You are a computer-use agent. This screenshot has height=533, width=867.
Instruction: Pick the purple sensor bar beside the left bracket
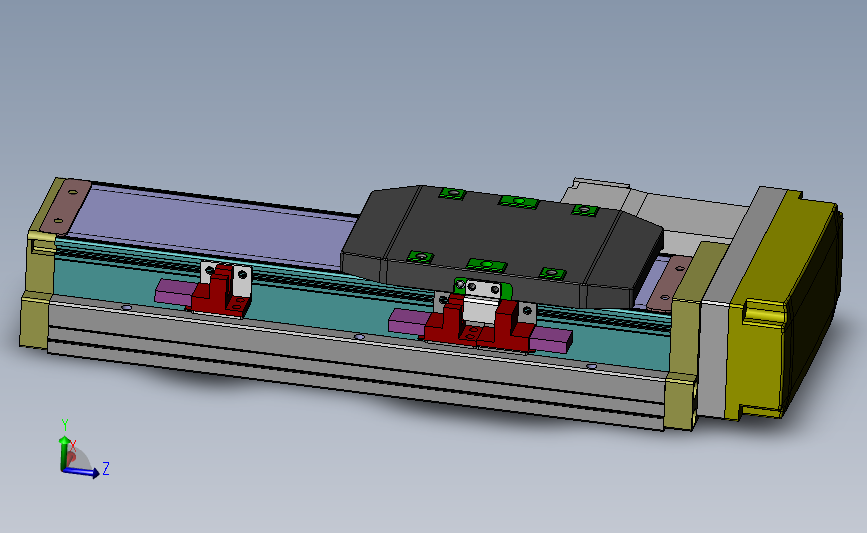(x=174, y=291)
